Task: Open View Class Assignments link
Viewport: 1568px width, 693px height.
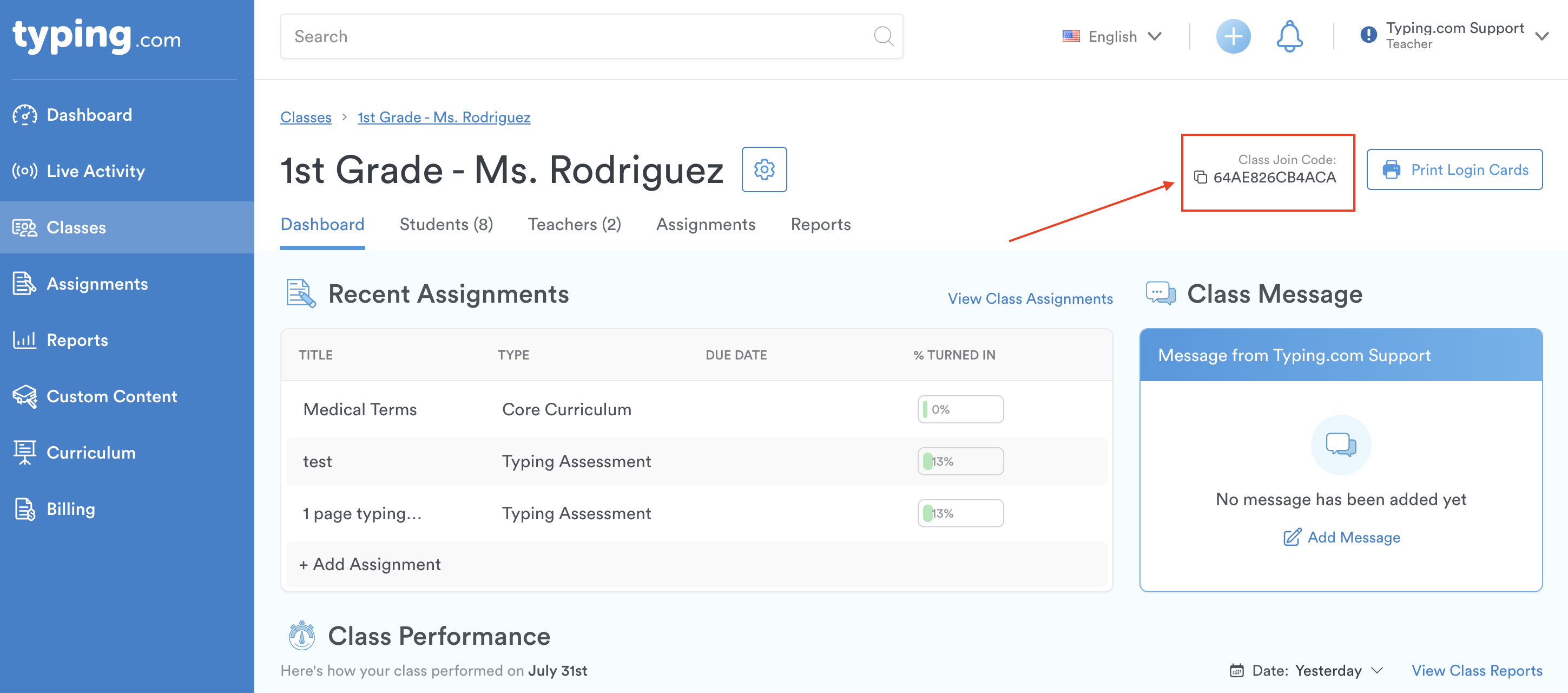Action: click(1030, 298)
